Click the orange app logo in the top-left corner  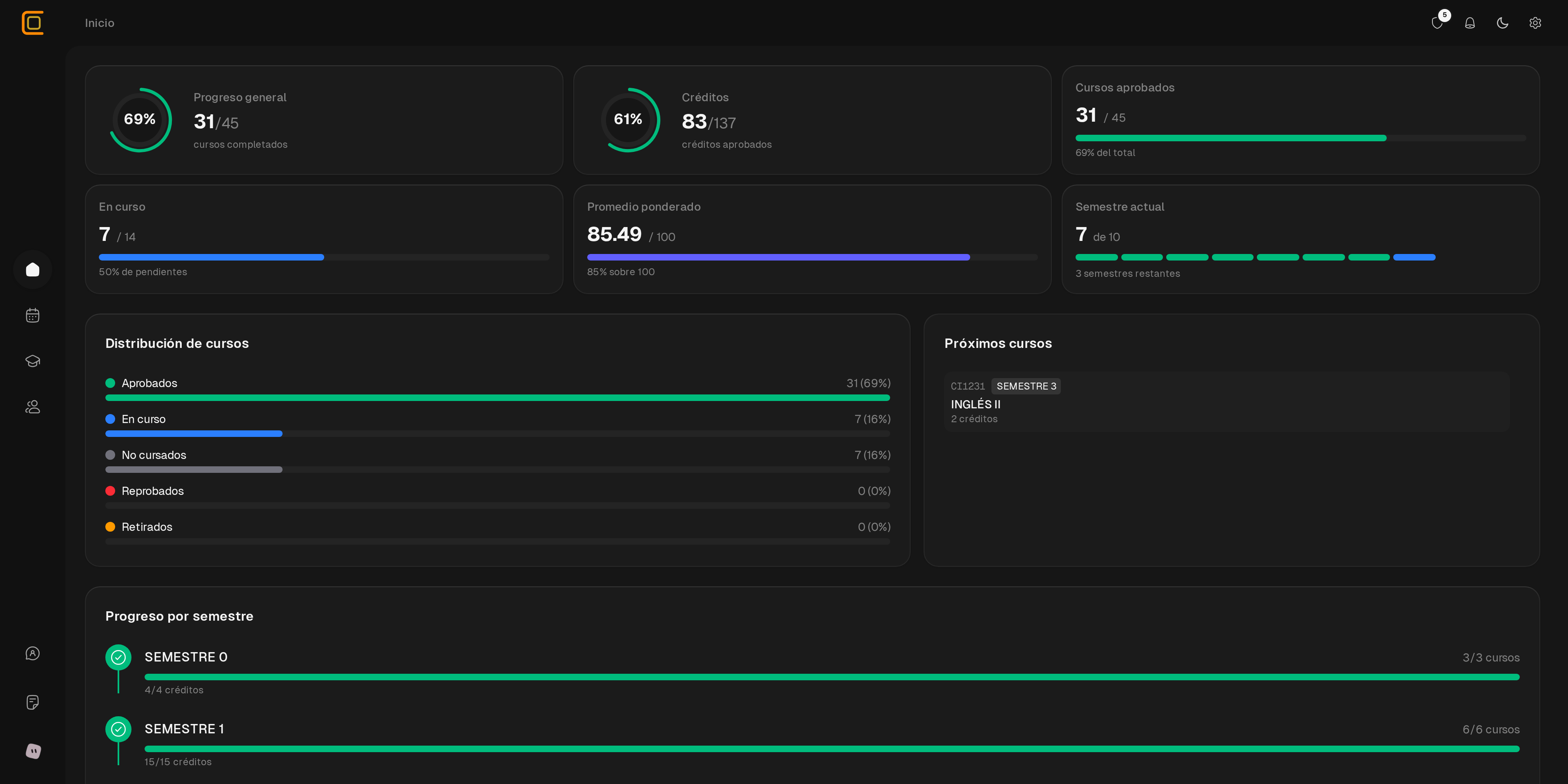pyautogui.click(x=33, y=23)
